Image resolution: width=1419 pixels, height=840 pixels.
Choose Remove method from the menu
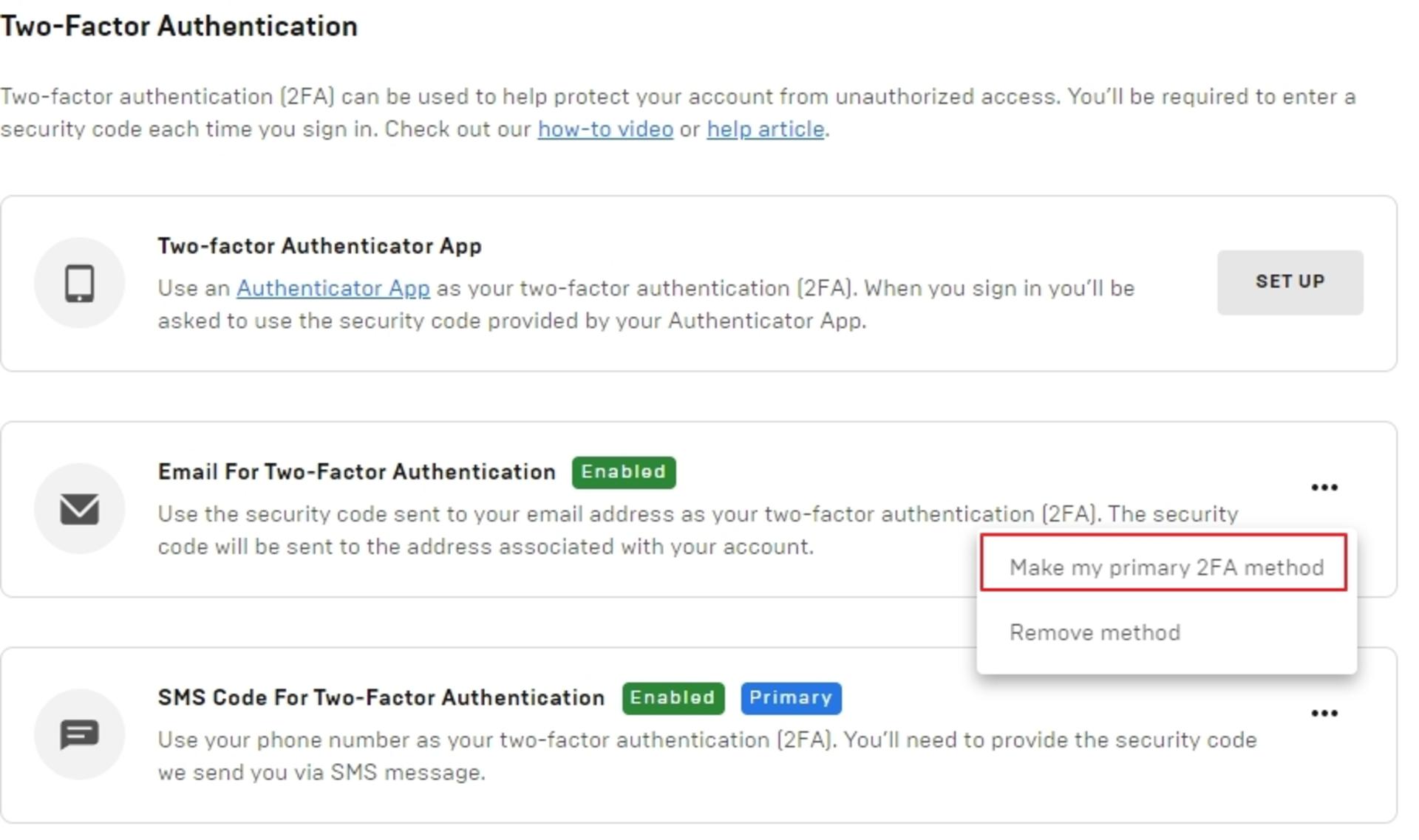click(1095, 632)
